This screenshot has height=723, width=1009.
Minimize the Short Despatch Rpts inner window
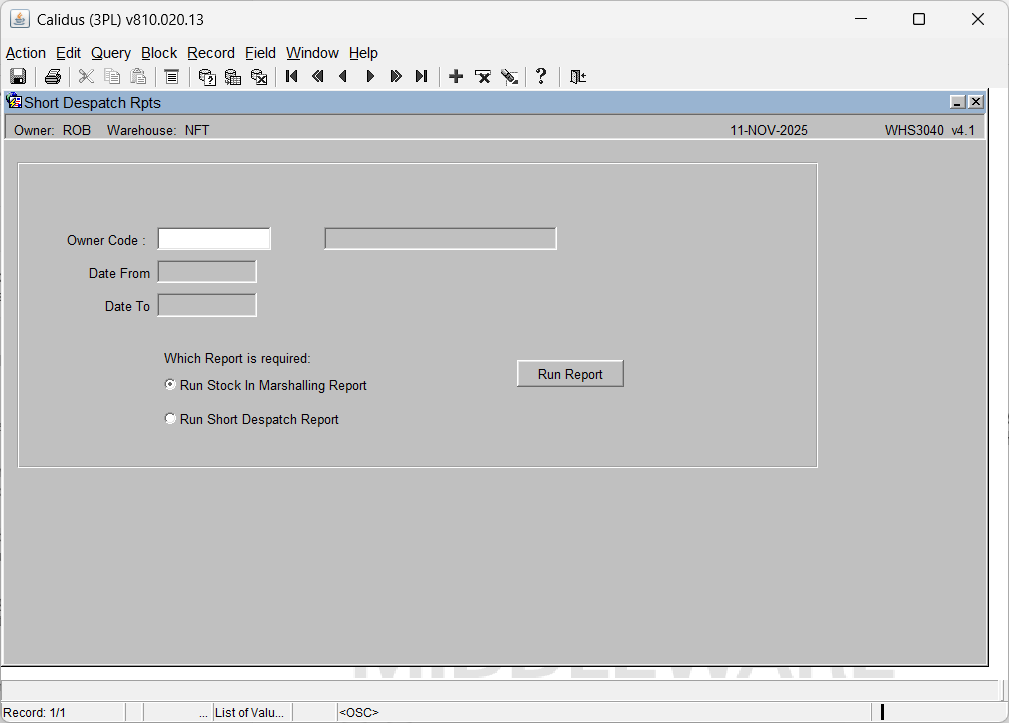pos(957,102)
